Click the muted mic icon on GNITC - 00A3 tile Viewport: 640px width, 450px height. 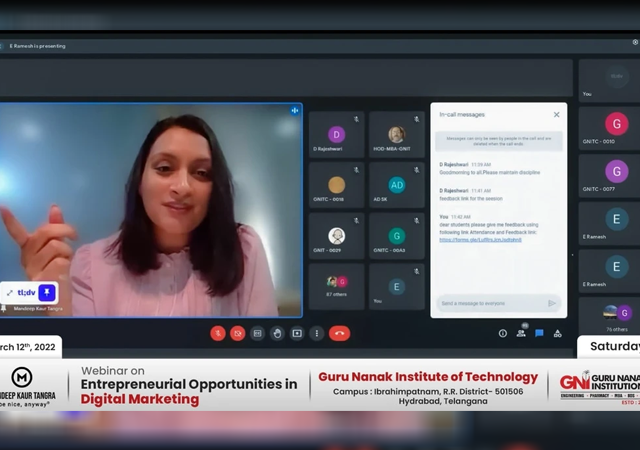pos(417,221)
